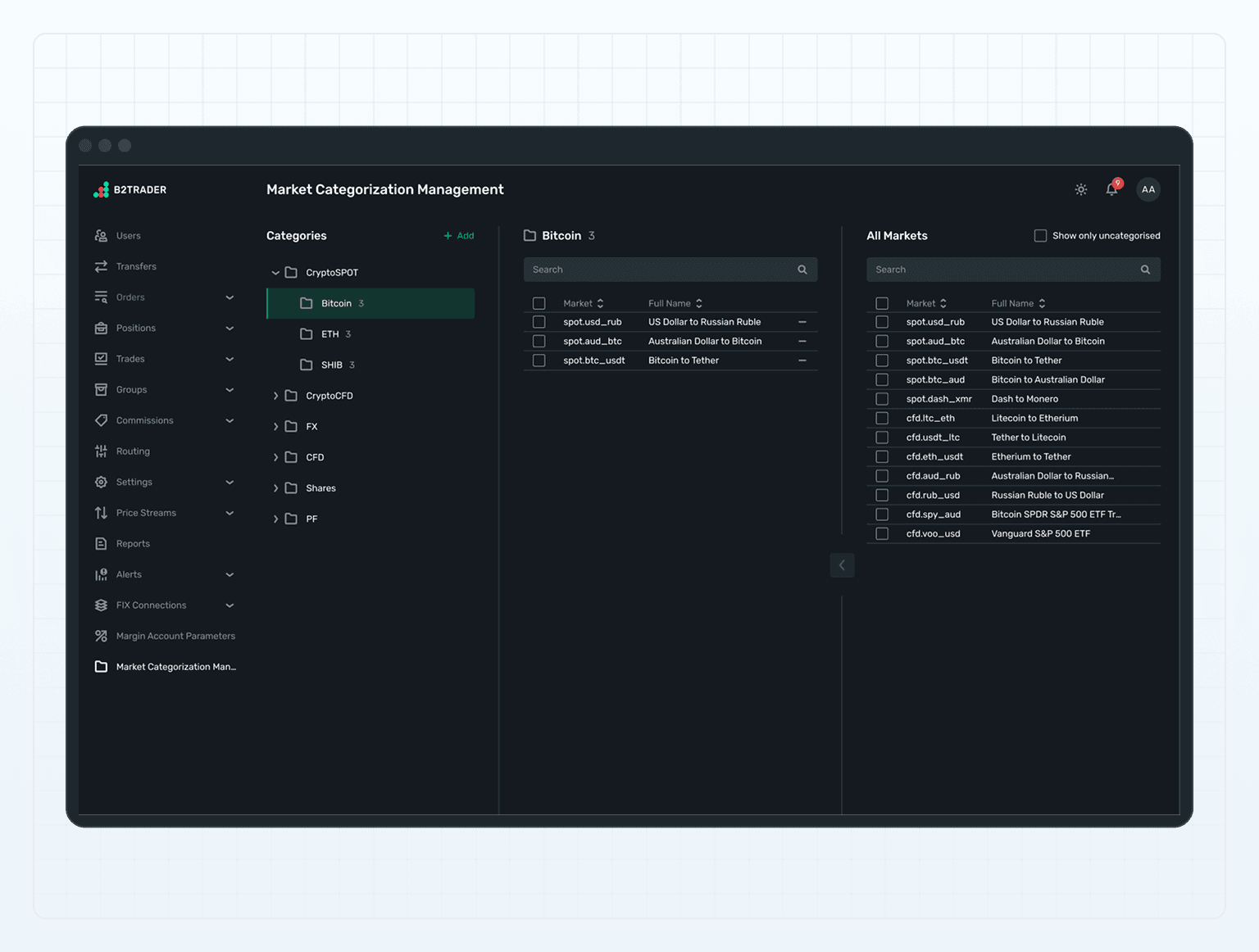Enable Show only uncategorised checkbox
This screenshot has width=1259, height=952.
pos(1040,236)
